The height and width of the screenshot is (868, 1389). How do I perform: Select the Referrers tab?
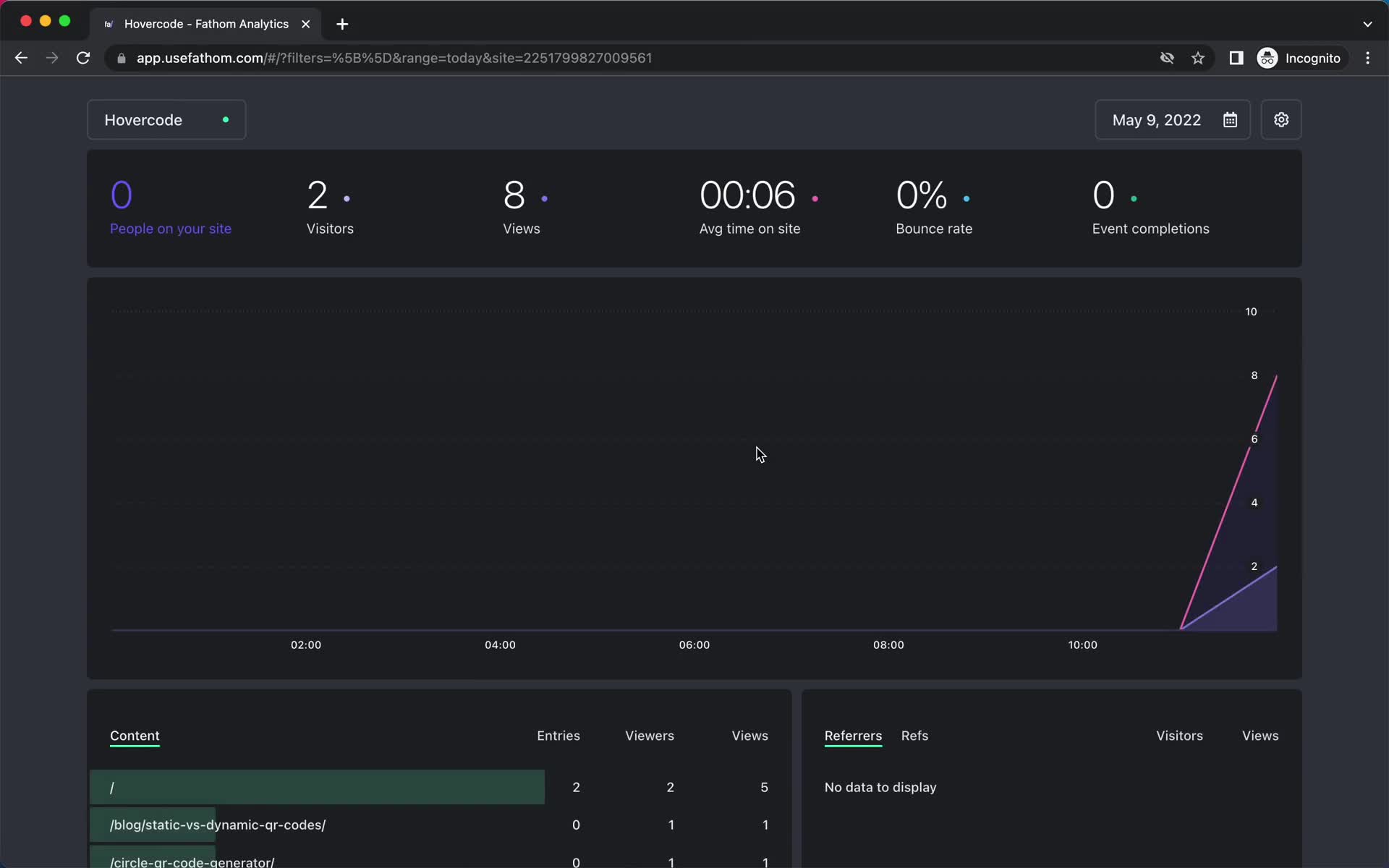coord(853,736)
